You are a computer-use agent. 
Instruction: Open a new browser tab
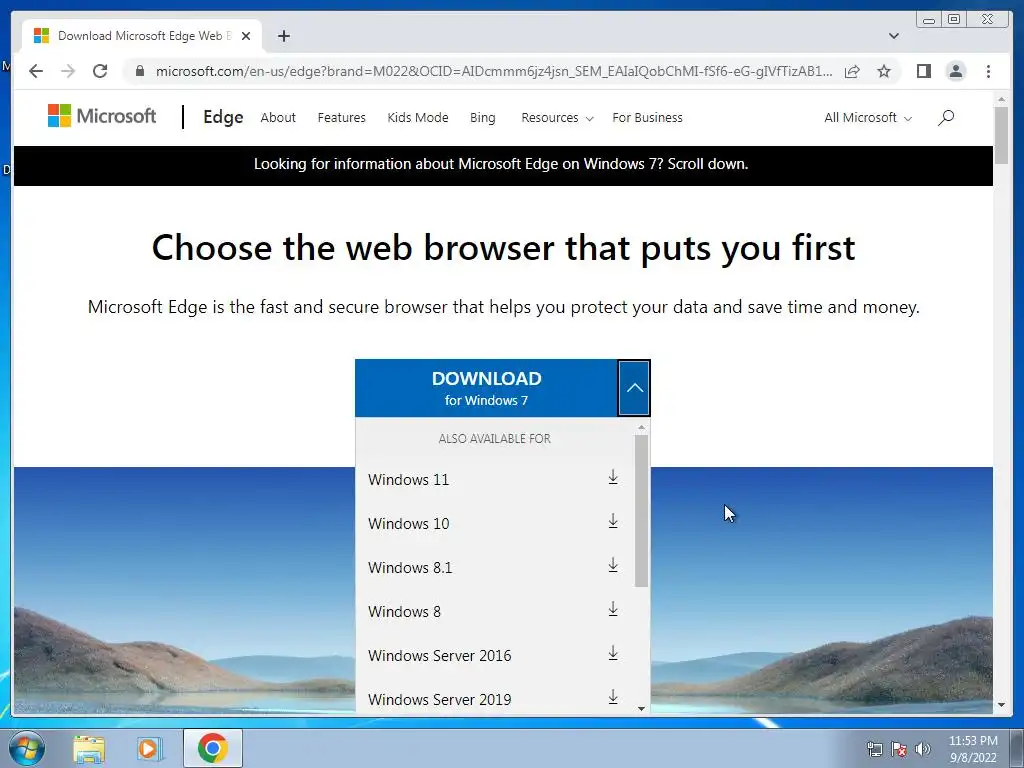283,36
